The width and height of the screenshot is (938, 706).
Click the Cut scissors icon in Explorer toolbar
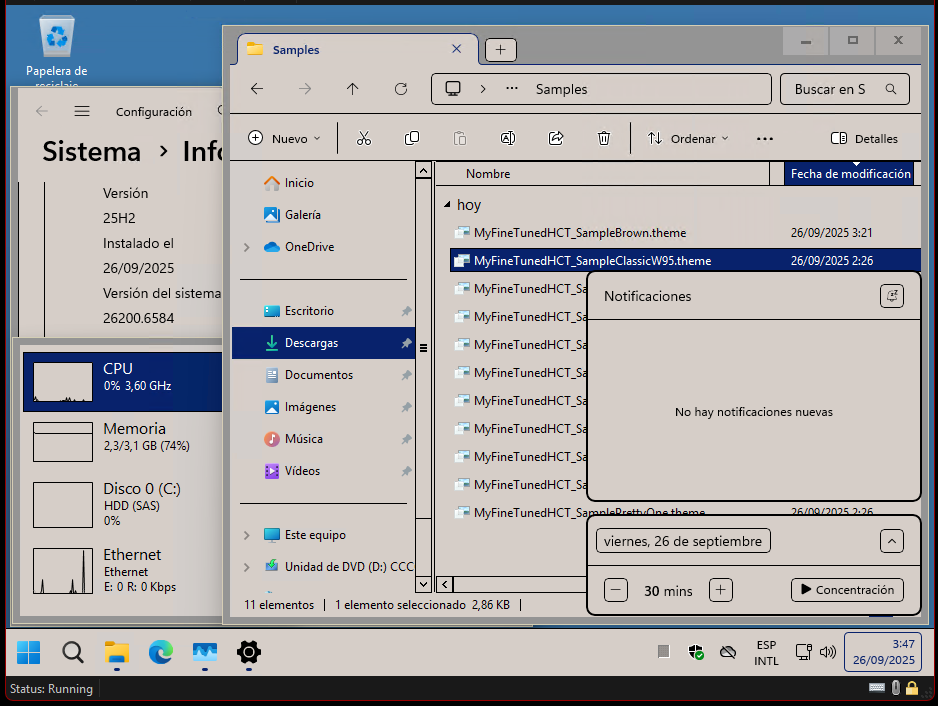point(364,139)
